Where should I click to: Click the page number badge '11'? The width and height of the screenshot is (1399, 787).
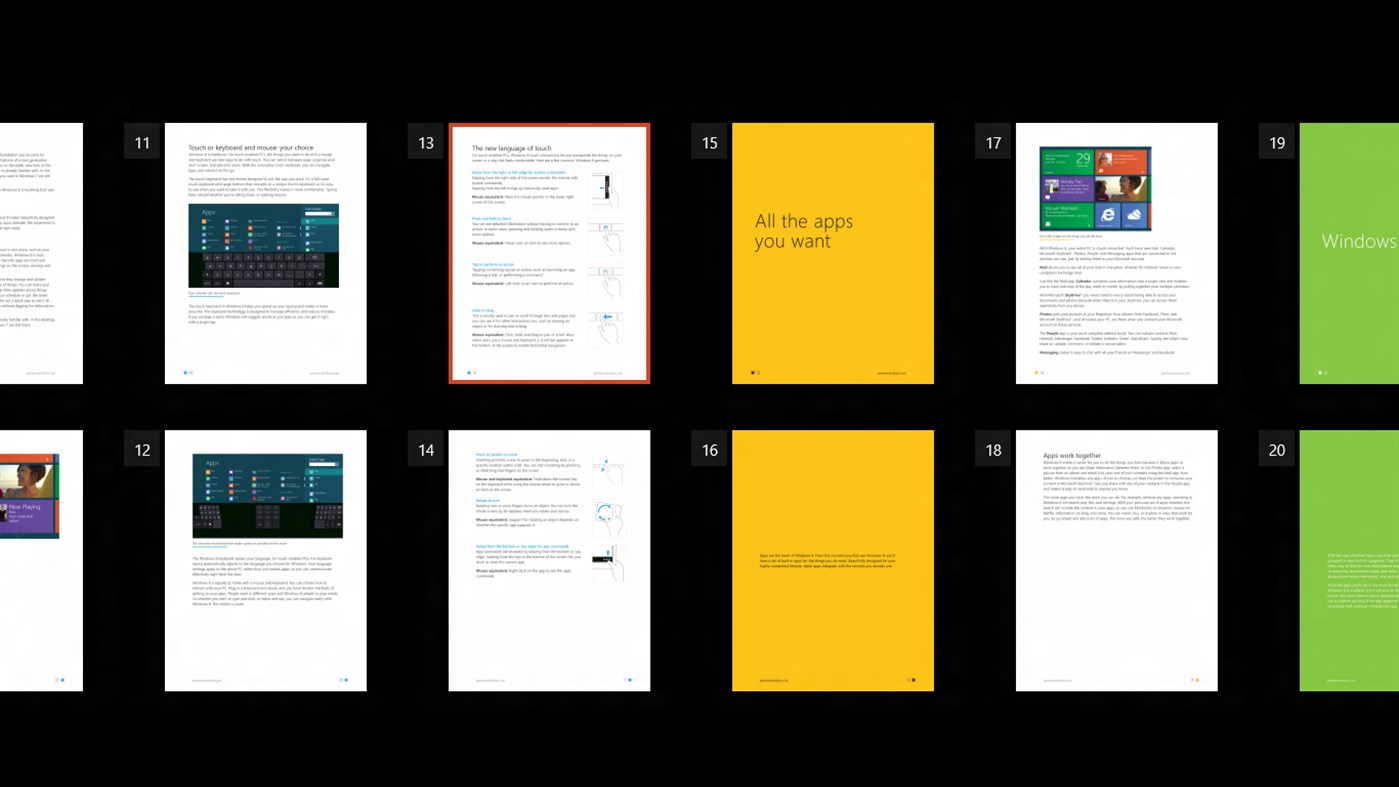tap(140, 142)
